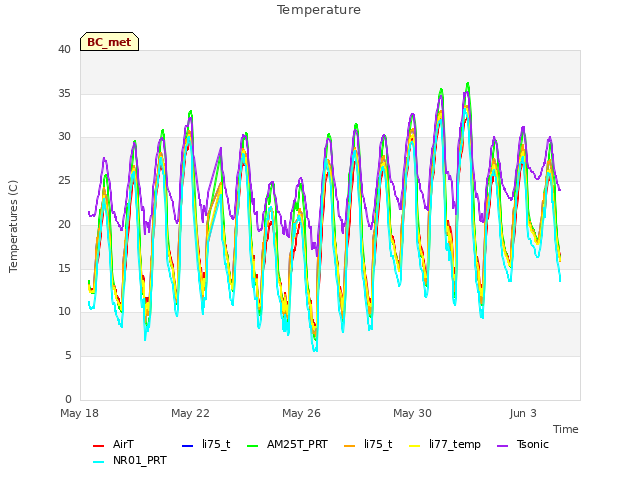Select the Tsonic legend label

click(x=533, y=444)
